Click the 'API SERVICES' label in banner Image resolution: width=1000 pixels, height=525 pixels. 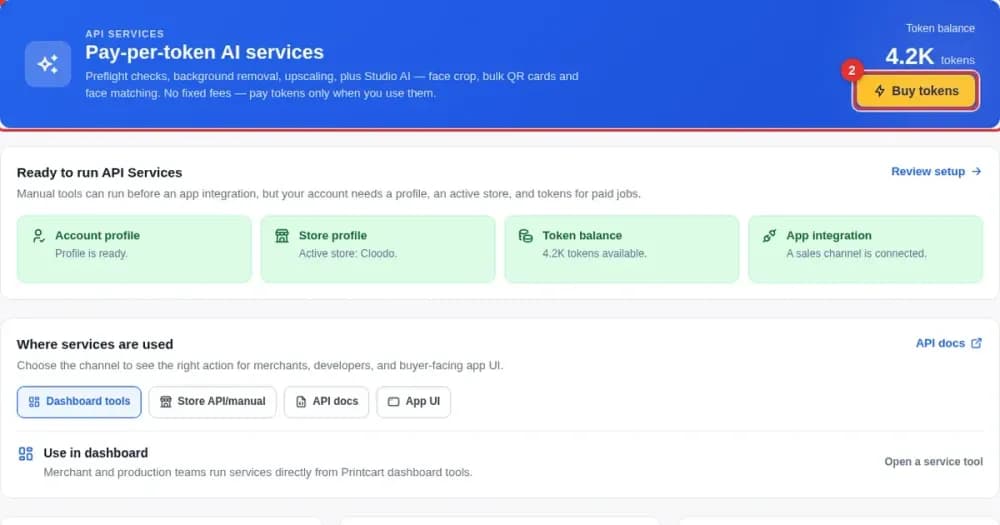(124, 34)
